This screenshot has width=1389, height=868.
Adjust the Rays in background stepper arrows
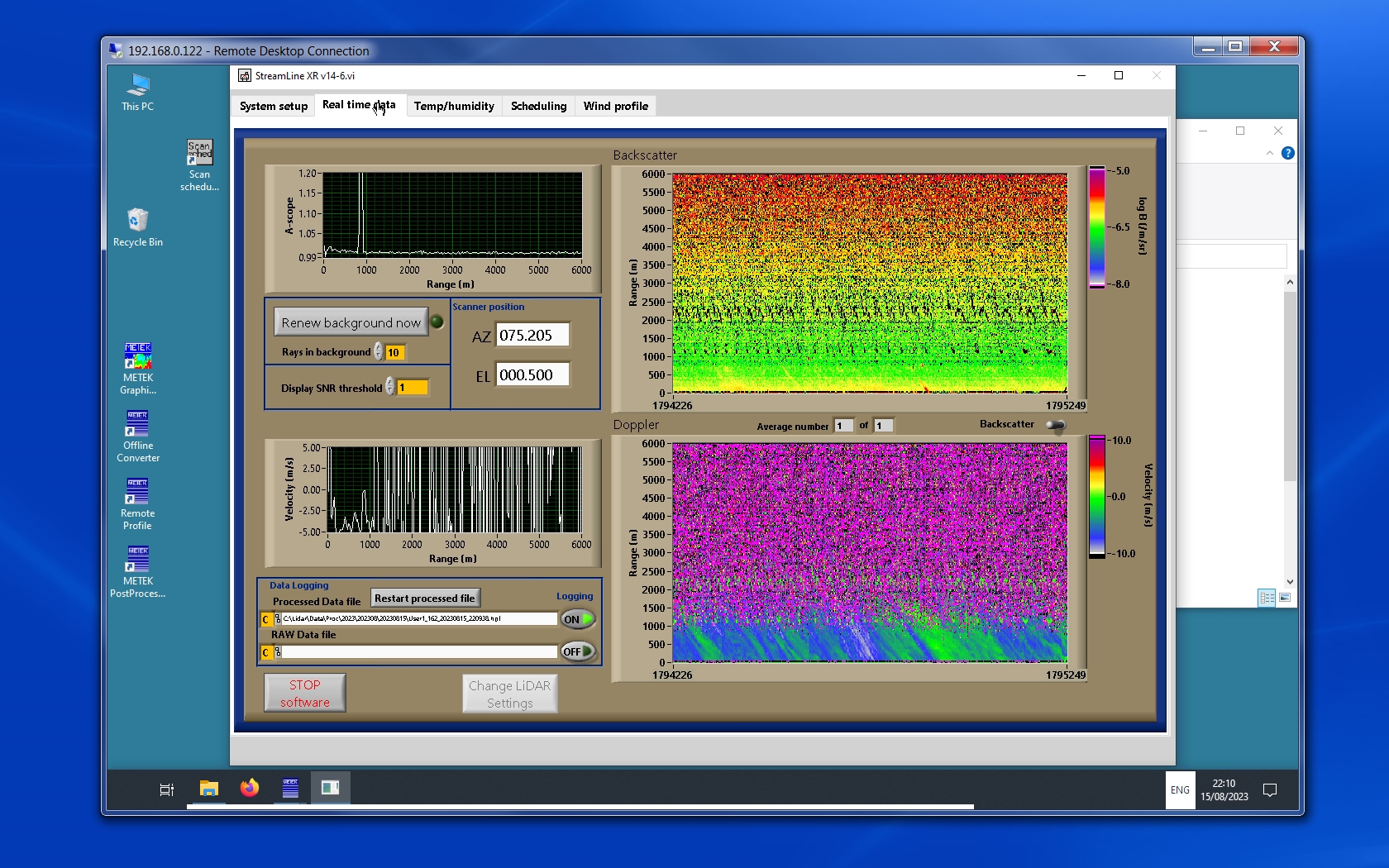tap(378, 352)
